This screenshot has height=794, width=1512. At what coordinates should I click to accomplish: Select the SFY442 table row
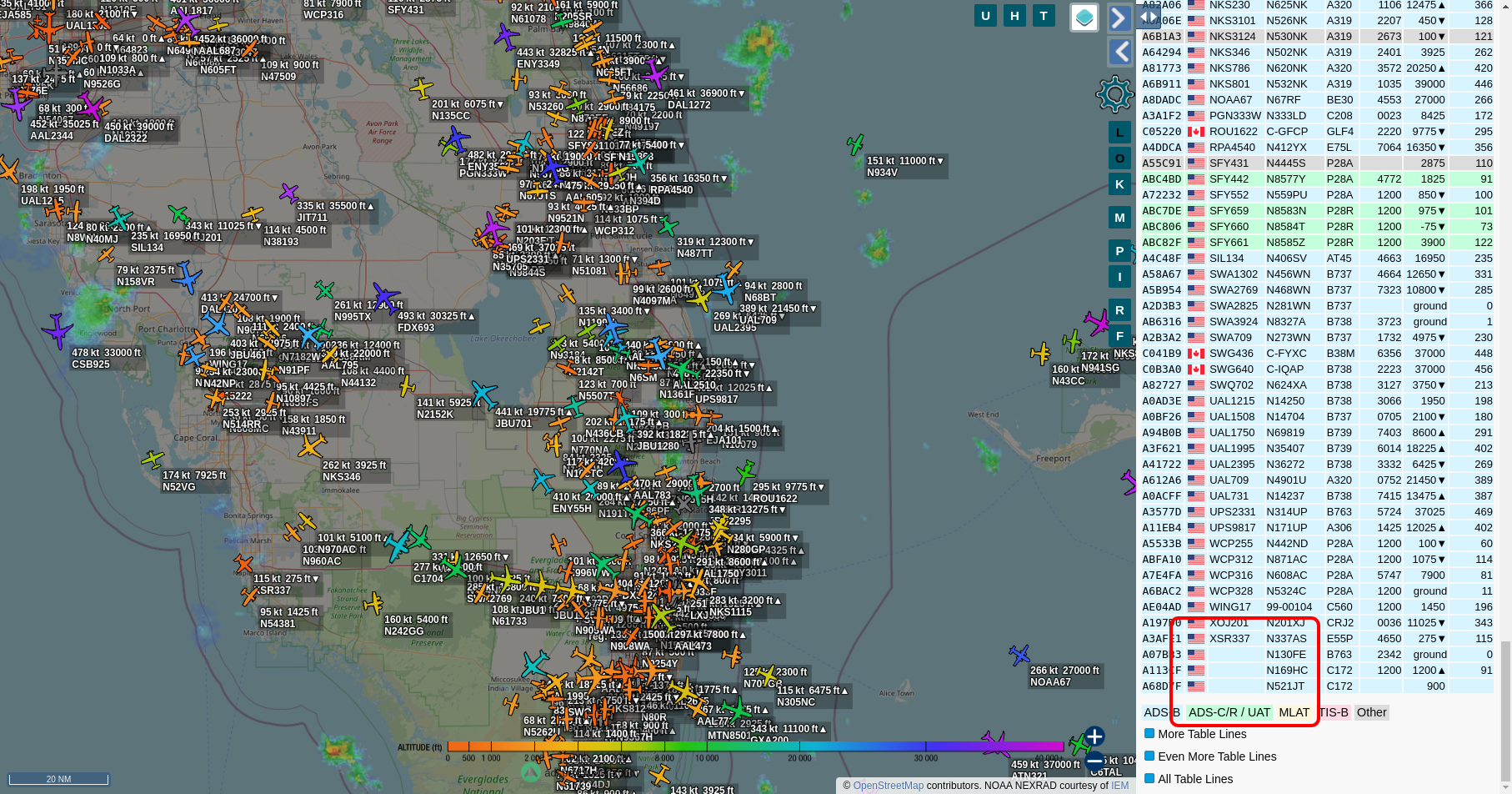tap(1317, 179)
